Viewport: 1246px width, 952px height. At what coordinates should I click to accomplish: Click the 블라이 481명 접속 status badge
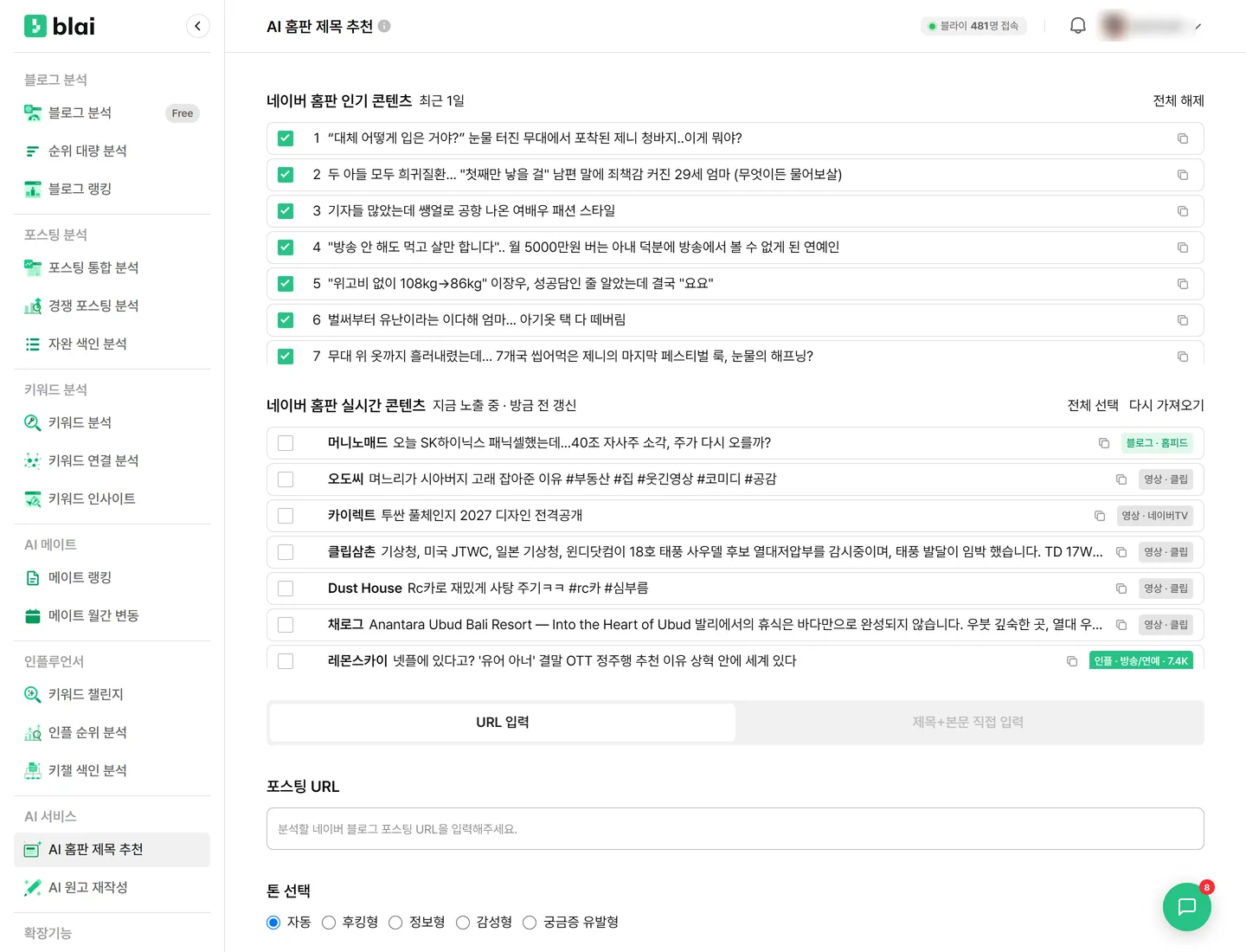(x=973, y=26)
